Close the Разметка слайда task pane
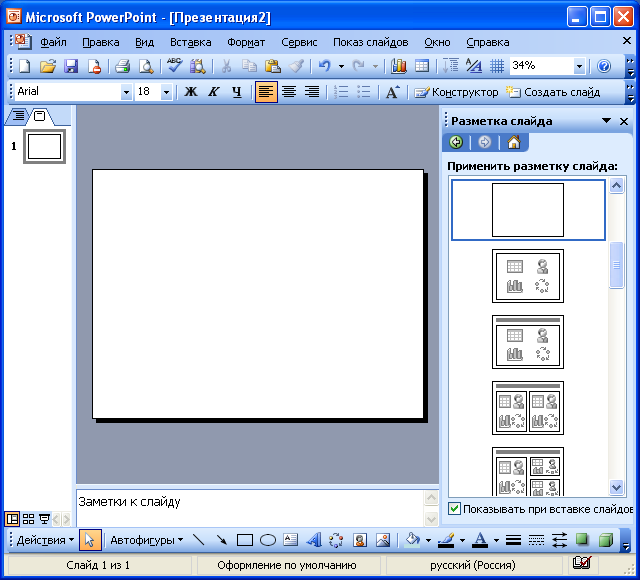Screen dimensions: 640x580 pos(624,121)
